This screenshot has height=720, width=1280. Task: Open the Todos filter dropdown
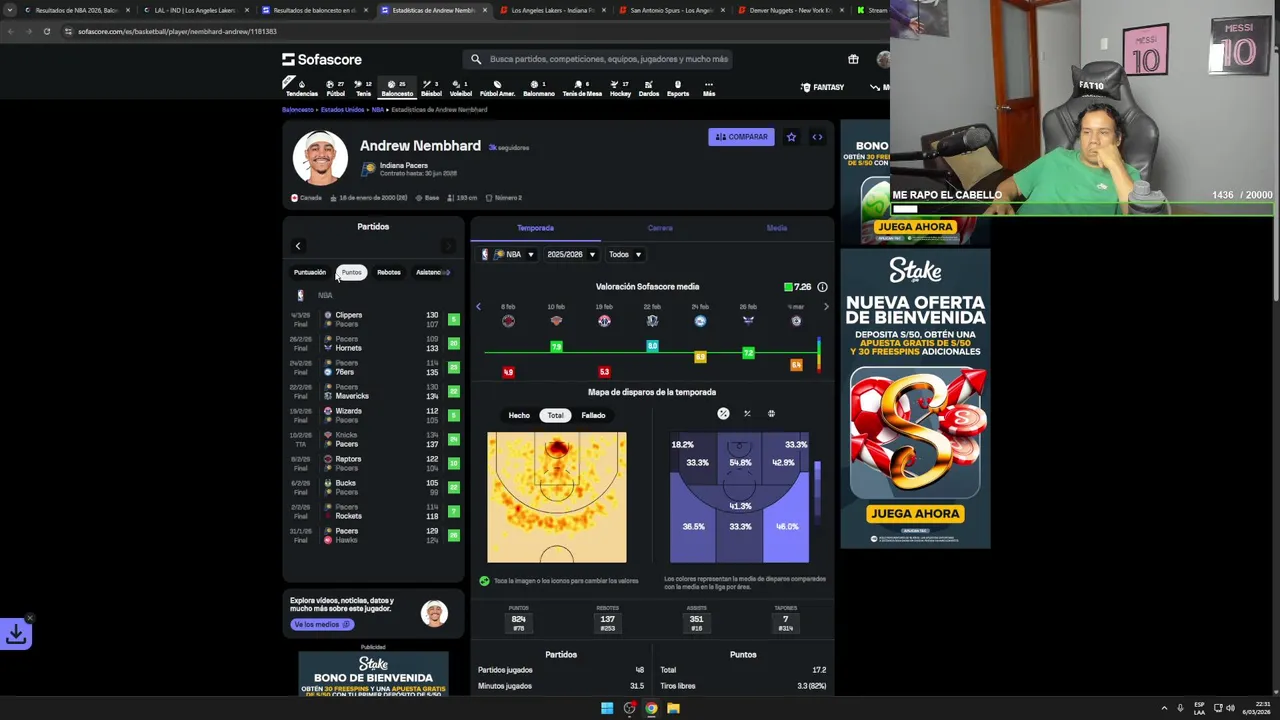(x=624, y=255)
